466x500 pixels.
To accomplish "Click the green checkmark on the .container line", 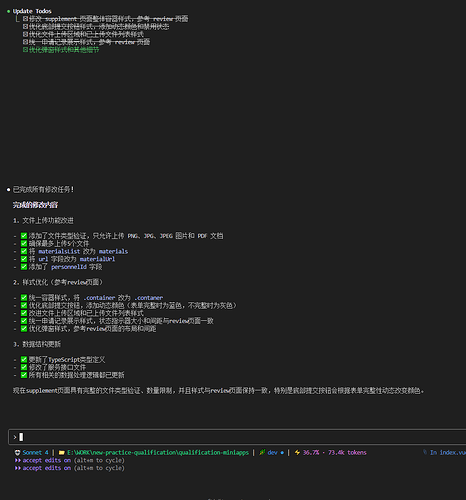I will tap(24, 297).
